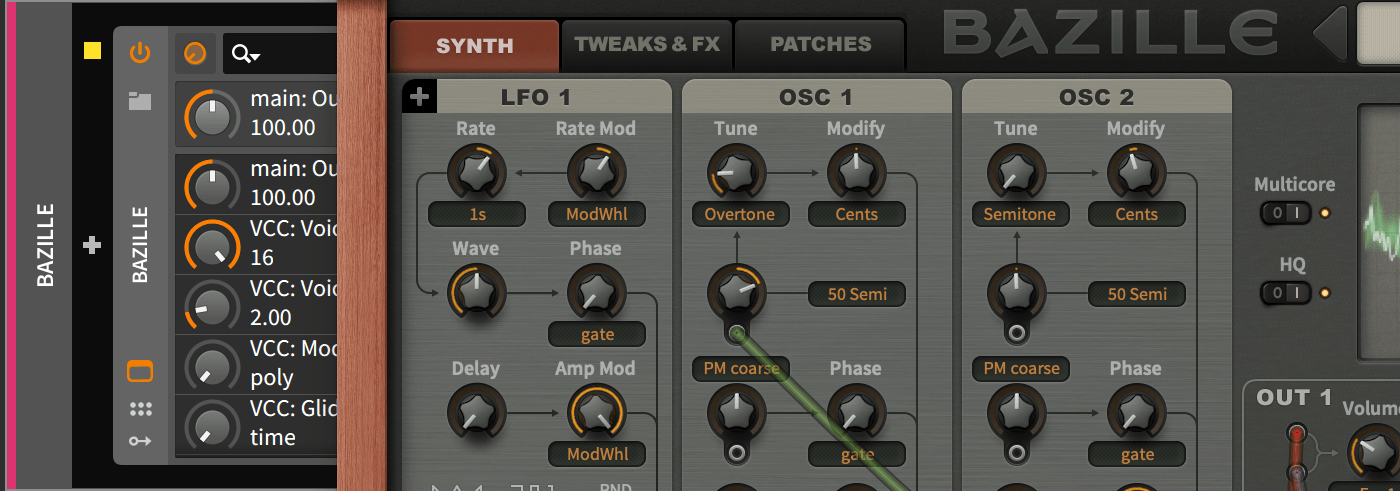The image size is (1400, 491).
Task: Click the OSC 1 jack with the green cable
Action: pyautogui.click(x=737, y=332)
